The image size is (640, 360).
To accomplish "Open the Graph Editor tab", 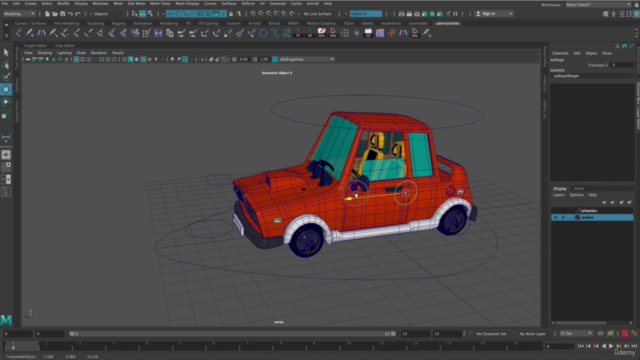I will 36,46.
